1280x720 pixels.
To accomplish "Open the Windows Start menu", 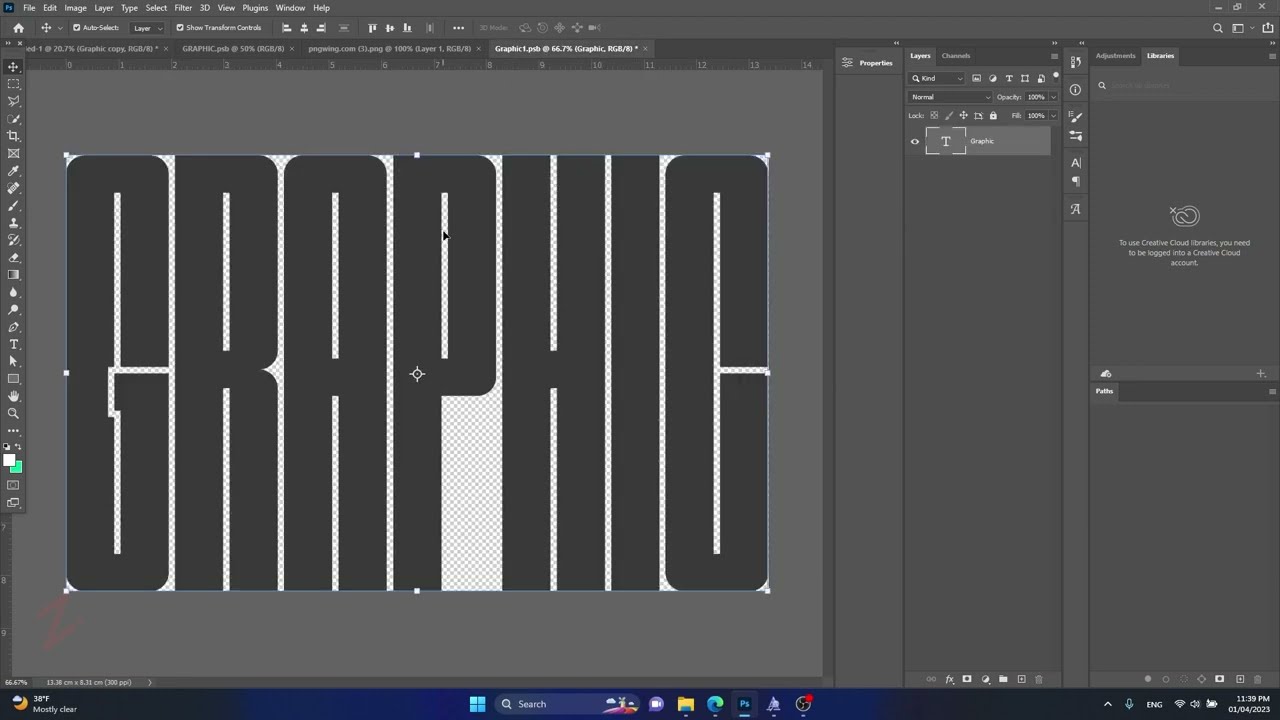I will [x=477, y=704].
